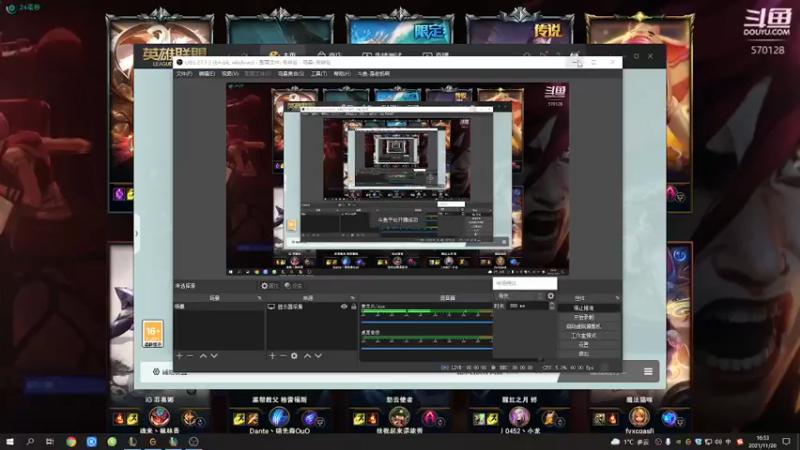Click the 停止推流 stop streaming button
This screenshot has height=450, width=800.
[x=589, y=308]
